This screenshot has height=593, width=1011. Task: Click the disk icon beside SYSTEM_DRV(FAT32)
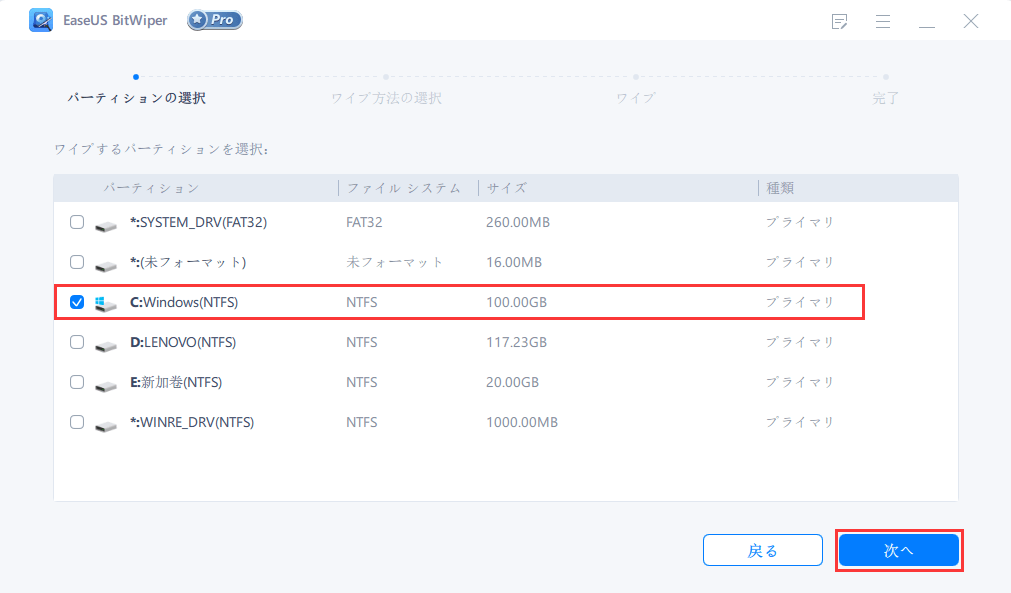pos(105,222)
